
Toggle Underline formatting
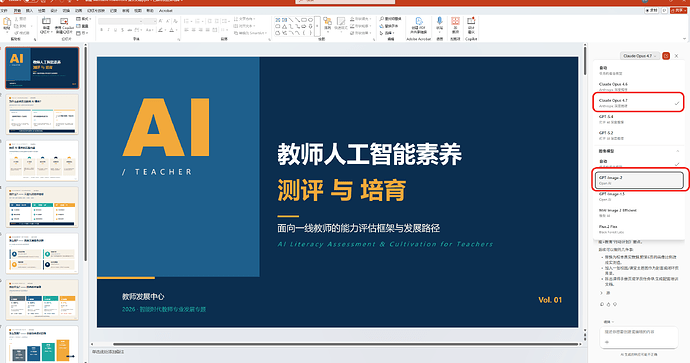(x=116, y=30)
